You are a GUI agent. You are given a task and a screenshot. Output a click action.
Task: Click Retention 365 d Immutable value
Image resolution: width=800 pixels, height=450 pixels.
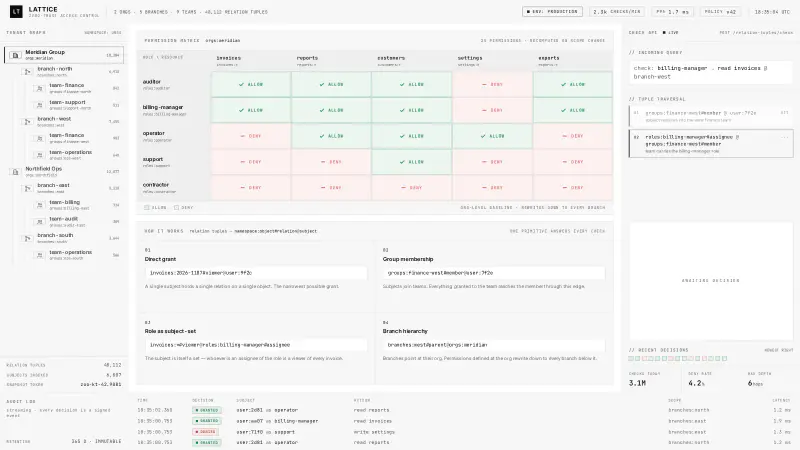point(96,441)
